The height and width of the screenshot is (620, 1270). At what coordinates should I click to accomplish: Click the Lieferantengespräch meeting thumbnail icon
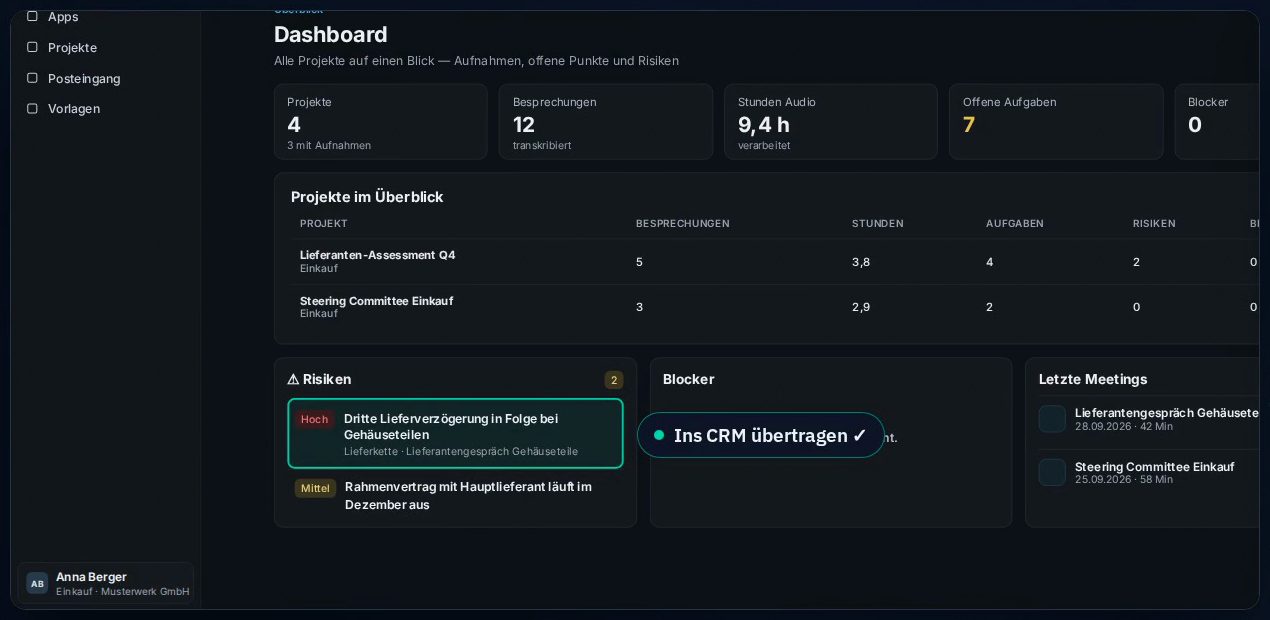(1052, 419)
